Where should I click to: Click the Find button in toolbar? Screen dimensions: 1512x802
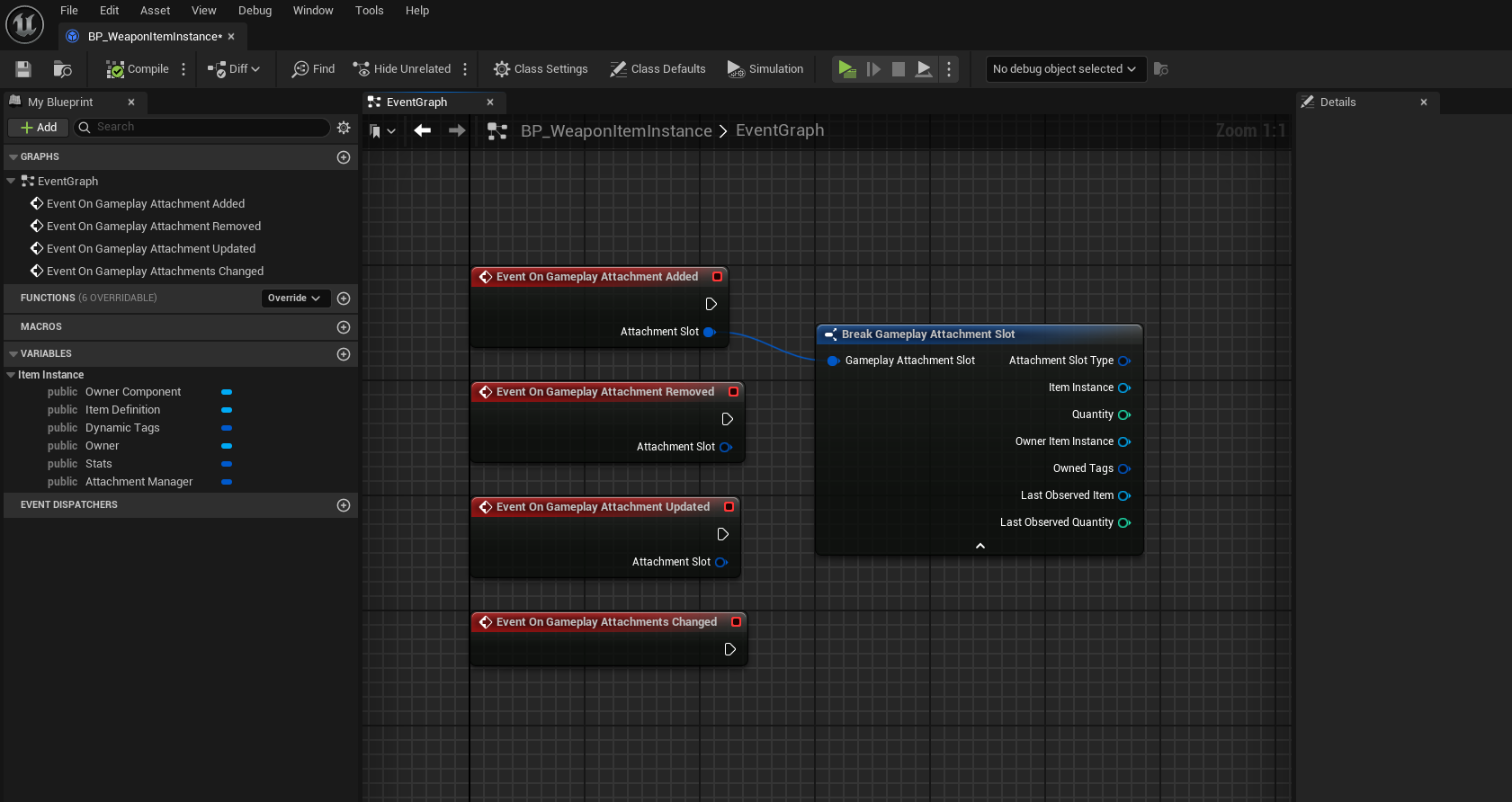(x=313, y=69)
